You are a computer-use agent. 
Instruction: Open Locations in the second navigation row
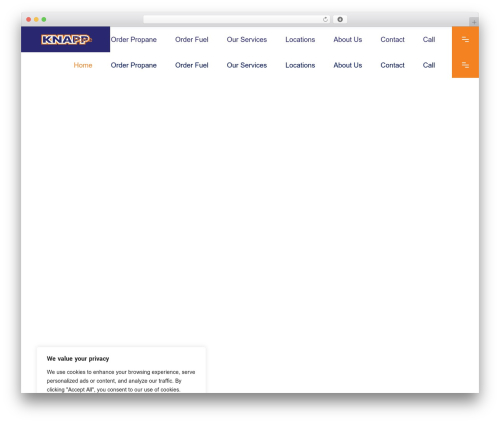[x=300, y=65]
